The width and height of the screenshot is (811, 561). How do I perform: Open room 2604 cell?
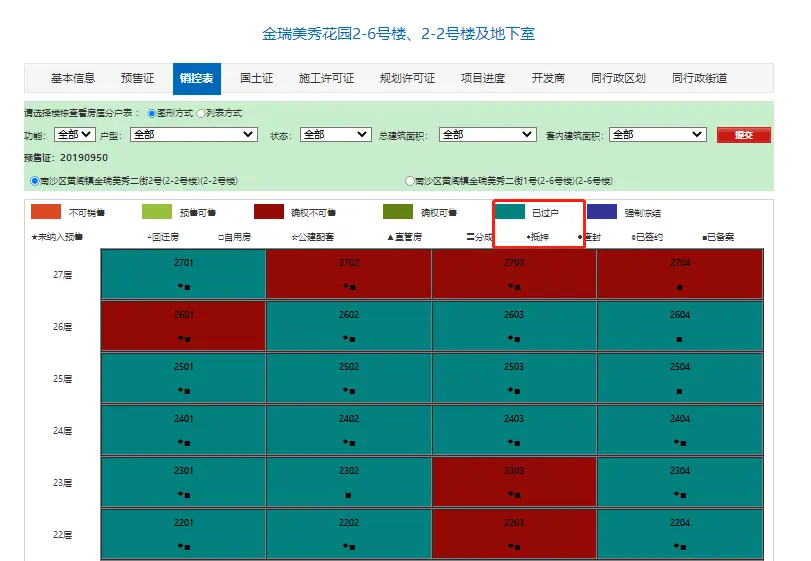[680, 326]
